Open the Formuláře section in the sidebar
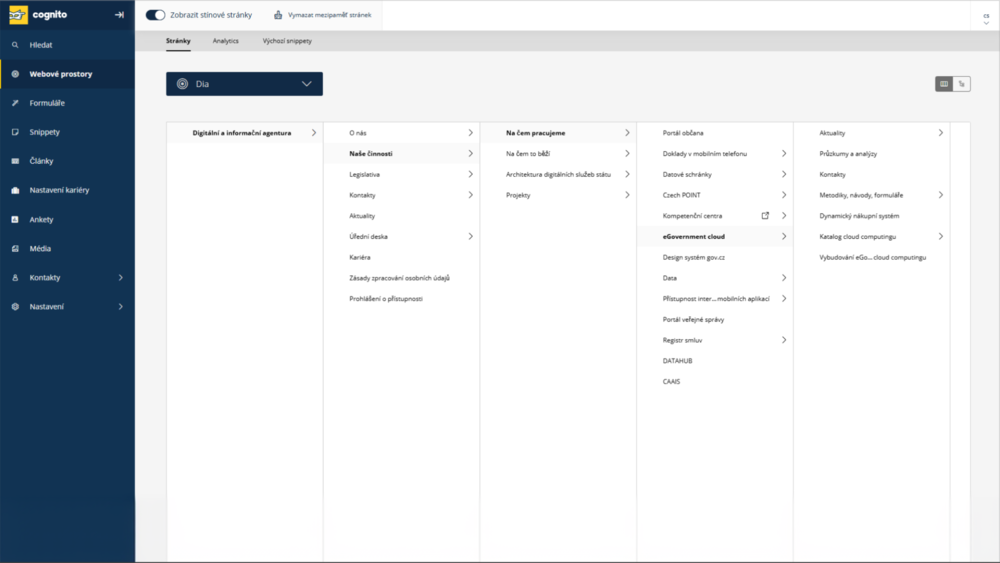 click(47, 103)
